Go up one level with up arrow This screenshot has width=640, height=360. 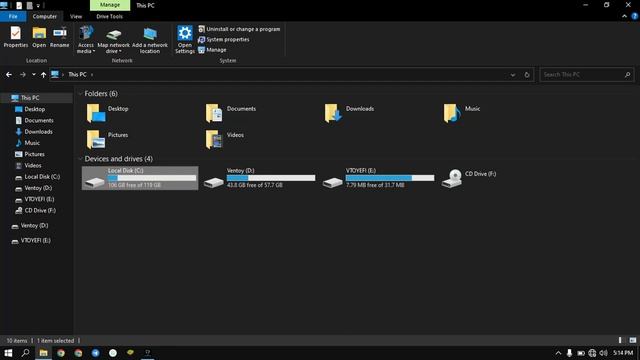[43, 75]
